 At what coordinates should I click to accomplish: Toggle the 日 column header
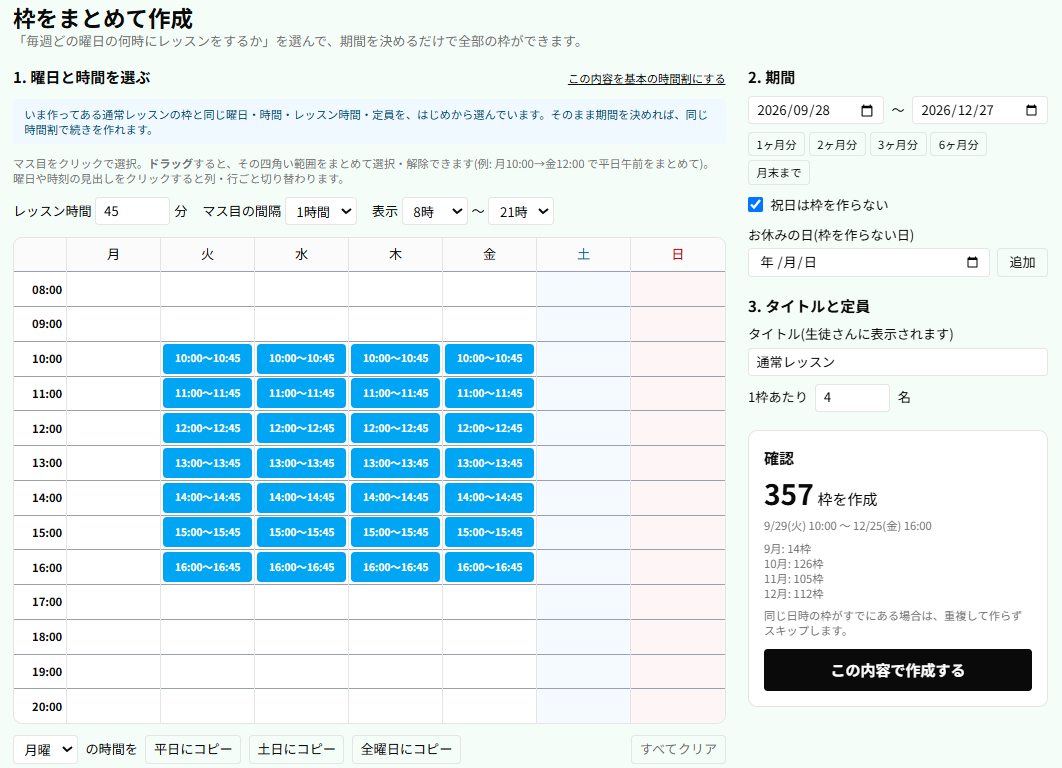click(677, 255)
